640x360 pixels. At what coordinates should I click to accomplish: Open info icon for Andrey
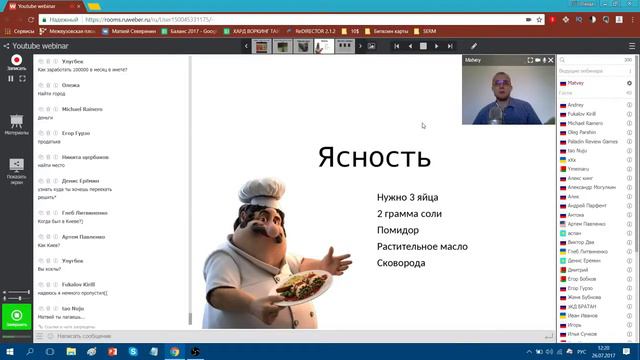tap(629, 105)
